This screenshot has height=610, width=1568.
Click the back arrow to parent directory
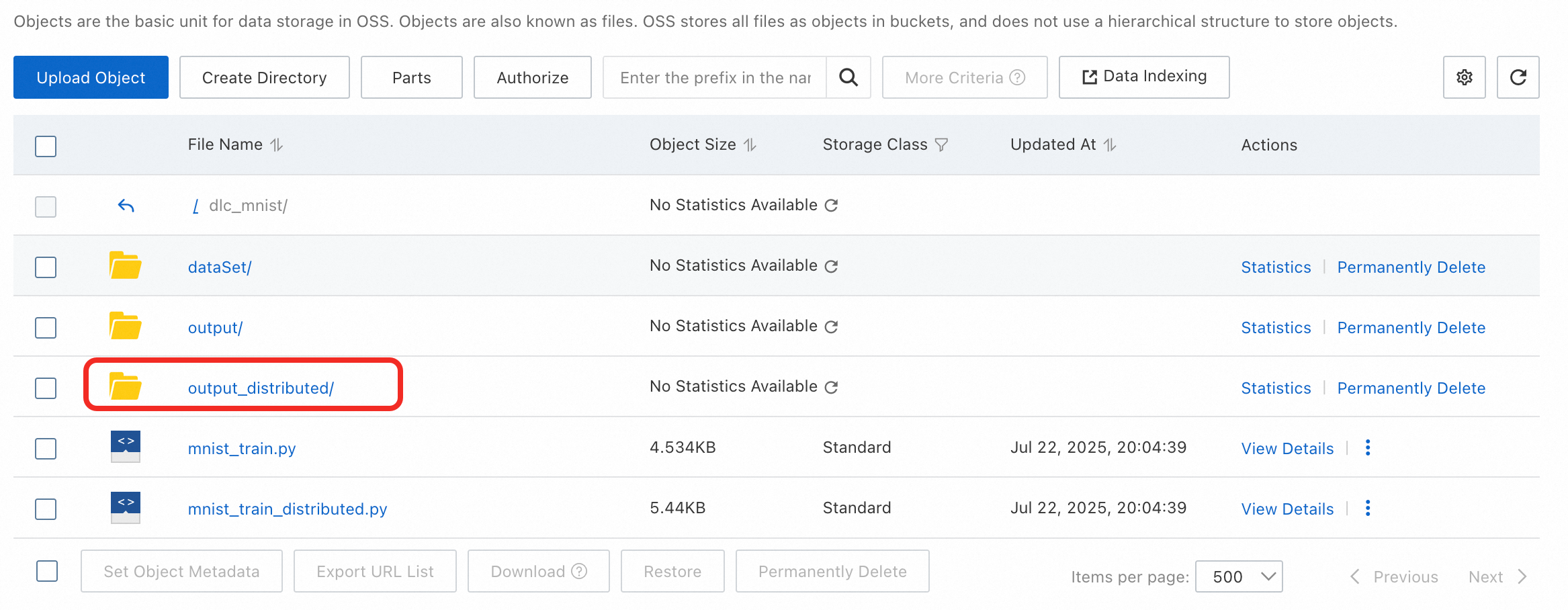[126, 206]
